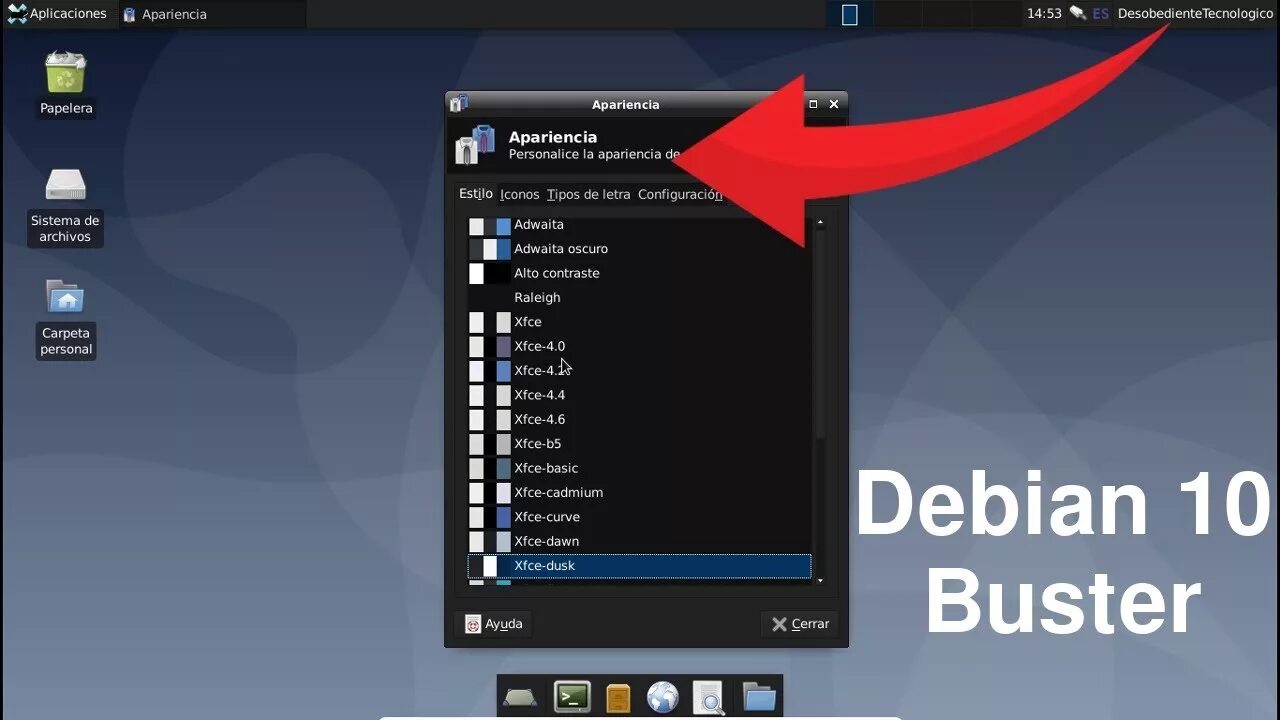1280x720 pixels.
Task: Switch to the Iconos tab
Action: [x=519, y=195]
